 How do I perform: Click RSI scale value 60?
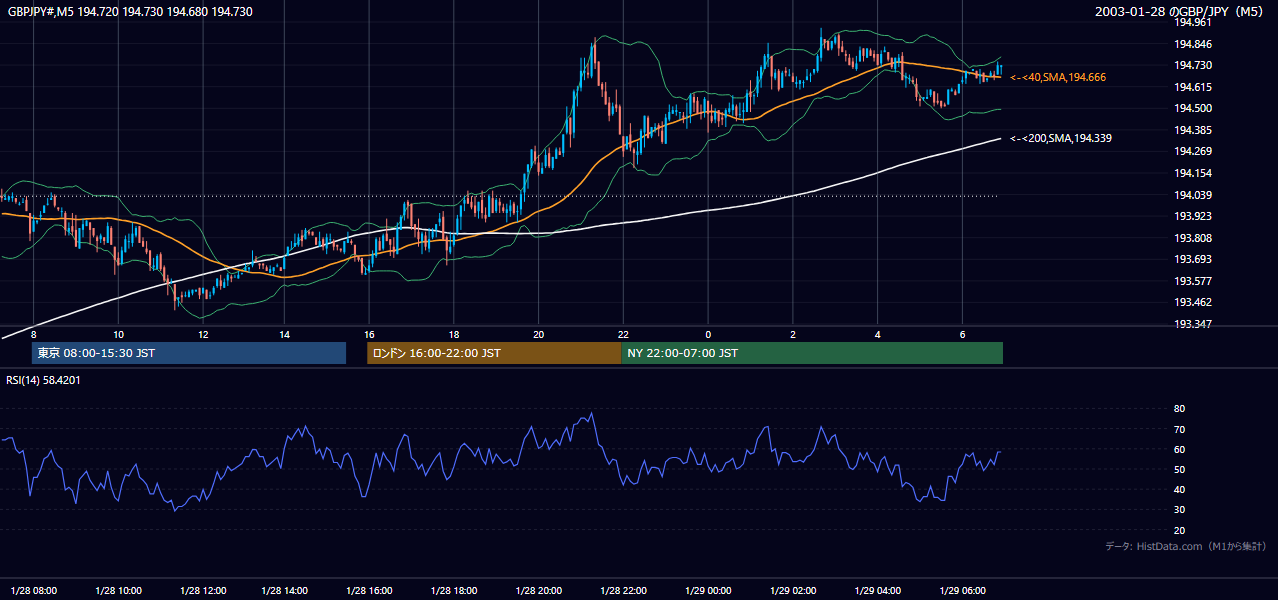pyautogui.click(x=1179, y=449)
